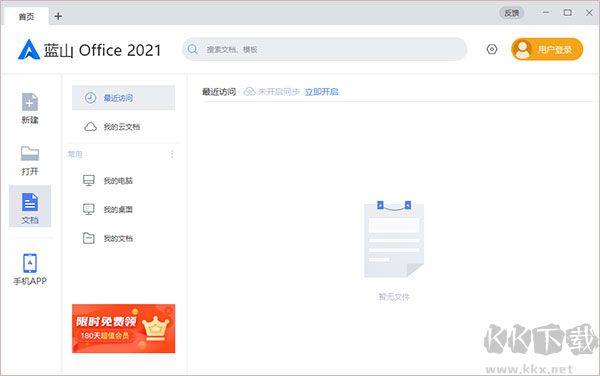Click the 未开启同步 status text
The image size is (600, 376).
tap(279, 92)
